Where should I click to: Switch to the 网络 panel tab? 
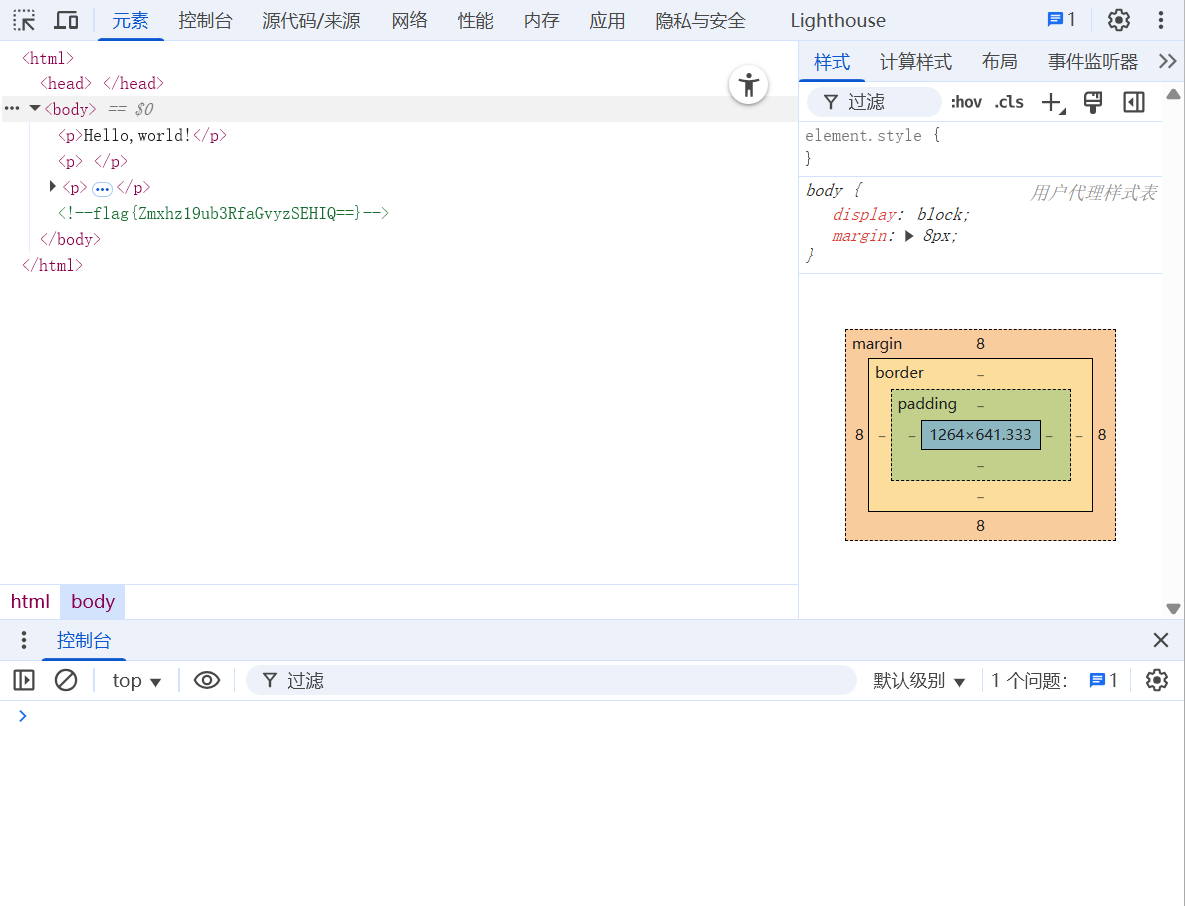click(x=409, y=20)
